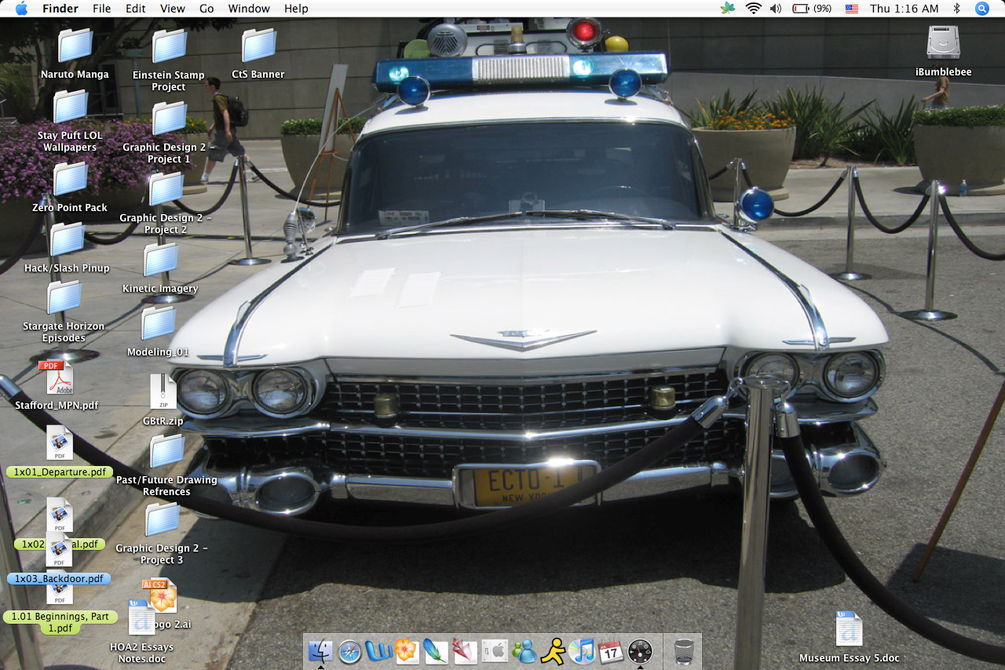Screen dimensions: 1005x670
Task: Open the Trash at the Dock's end
Action: pyautogui.click(x=683, y=651)
